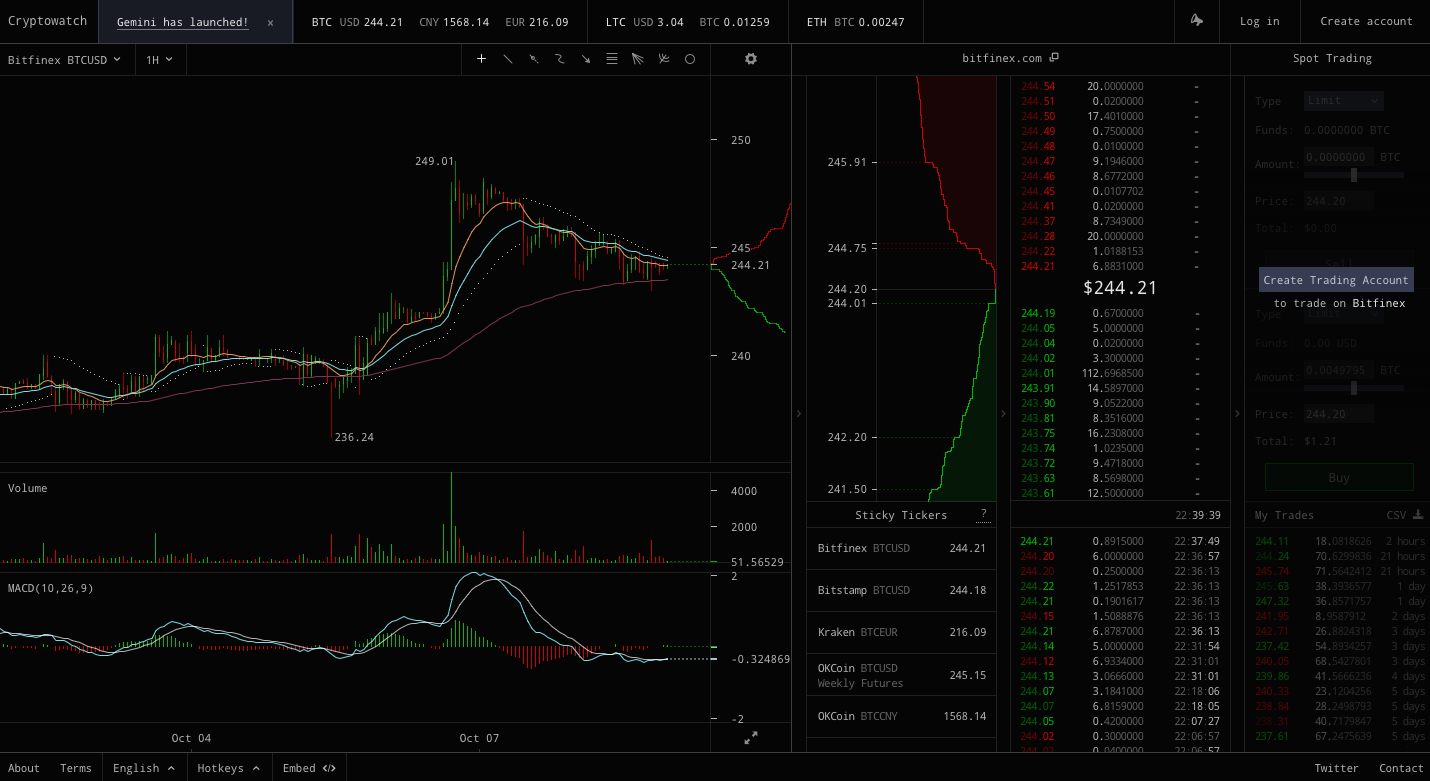Click the sell Amount input field
The height and width of the screenshot is (781, 1430).
(1339, 157)
